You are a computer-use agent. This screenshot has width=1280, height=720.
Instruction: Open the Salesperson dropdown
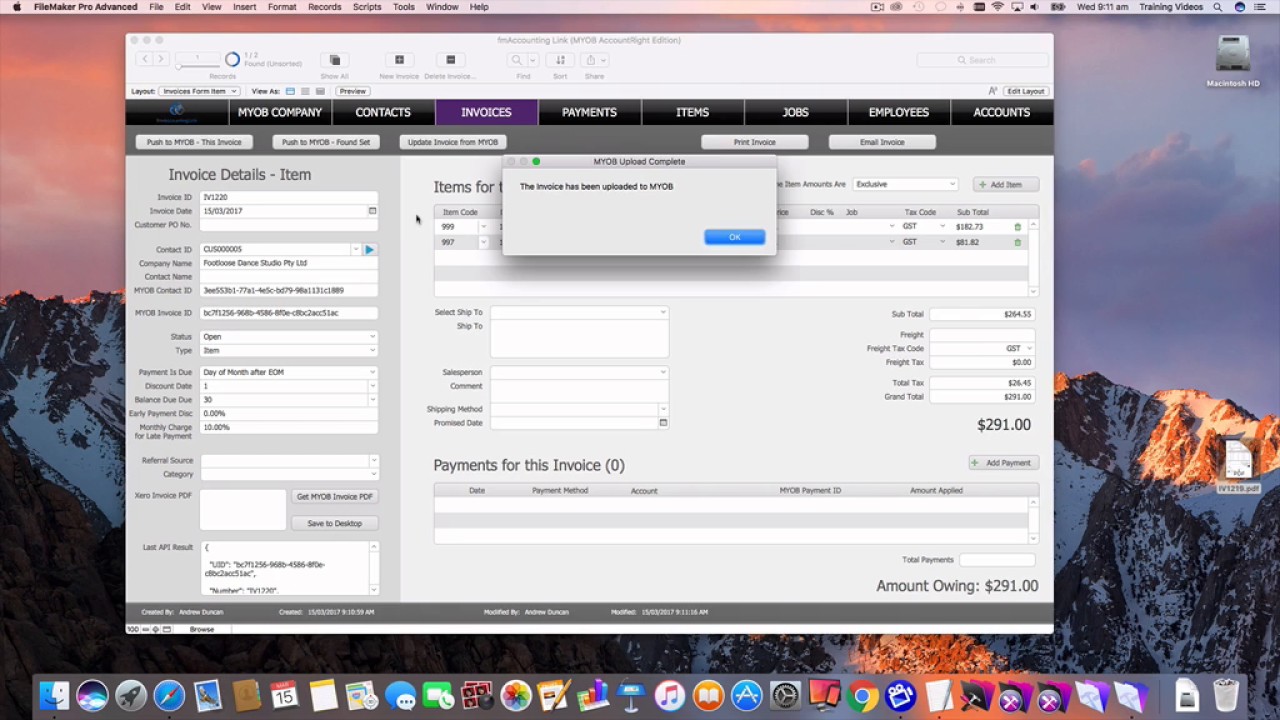pyautogui.click(x=579, y=372)
